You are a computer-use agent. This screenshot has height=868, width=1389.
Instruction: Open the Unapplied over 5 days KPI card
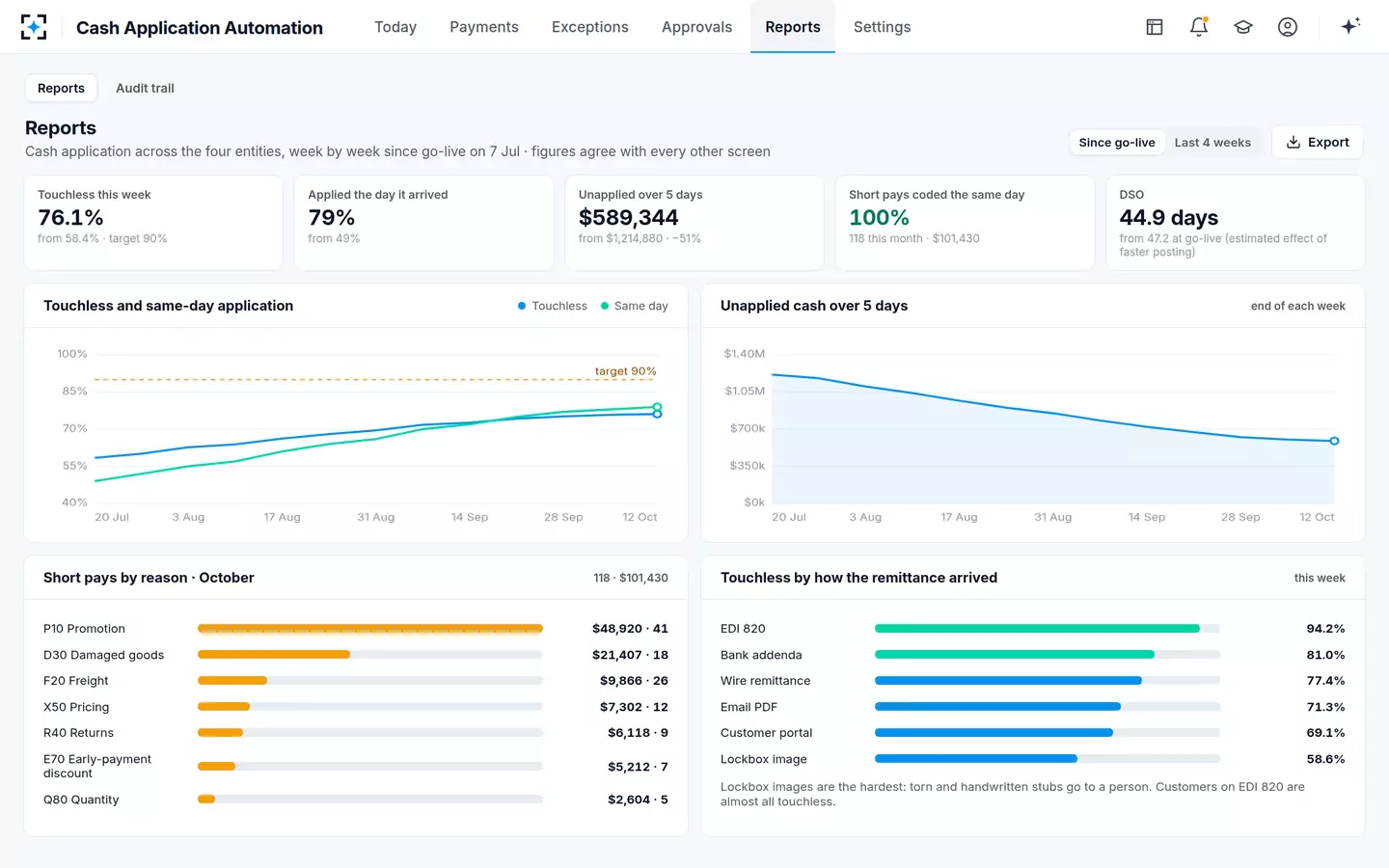[694, 223]
